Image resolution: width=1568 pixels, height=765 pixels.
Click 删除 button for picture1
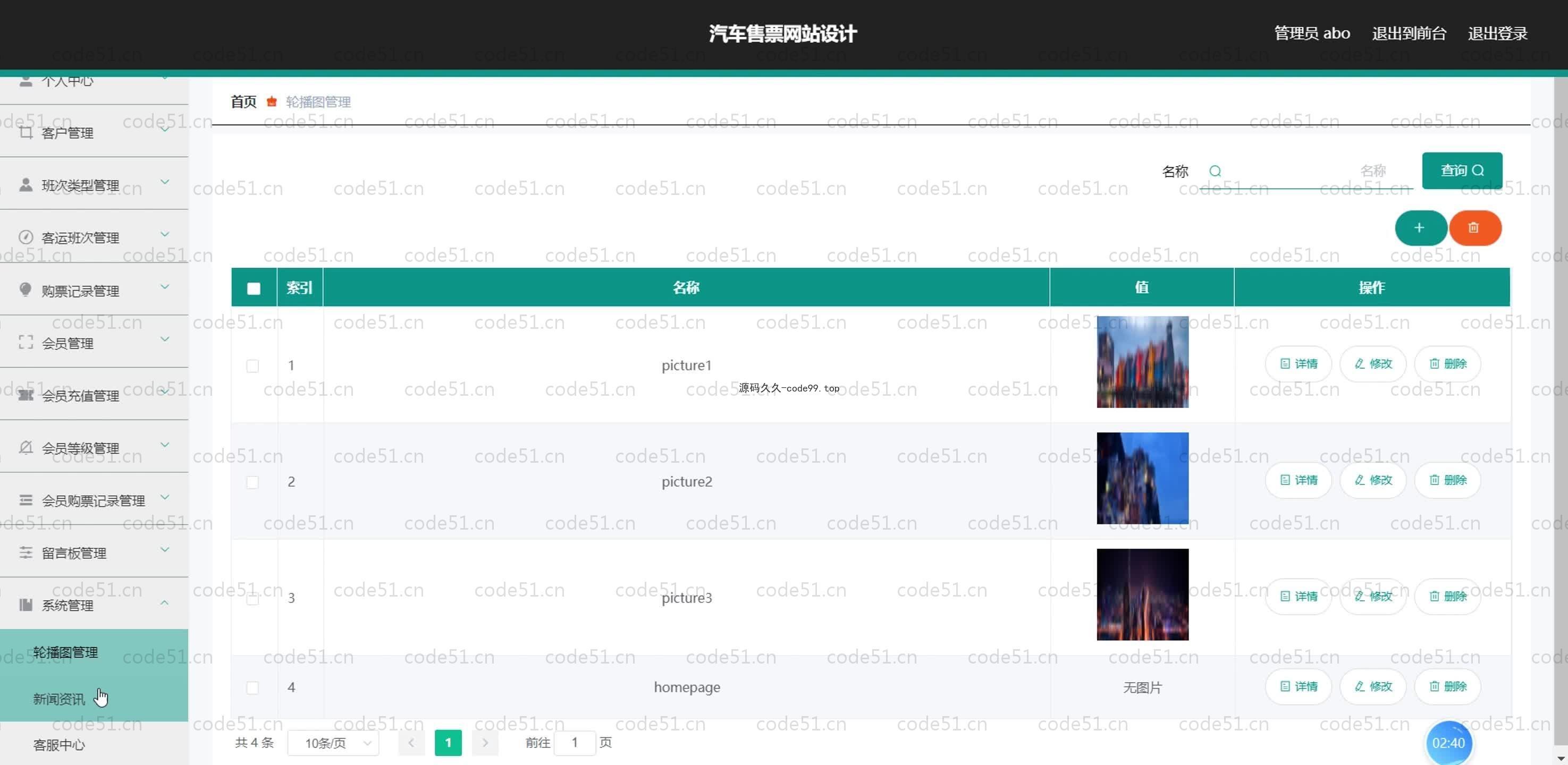point(1447,364)
